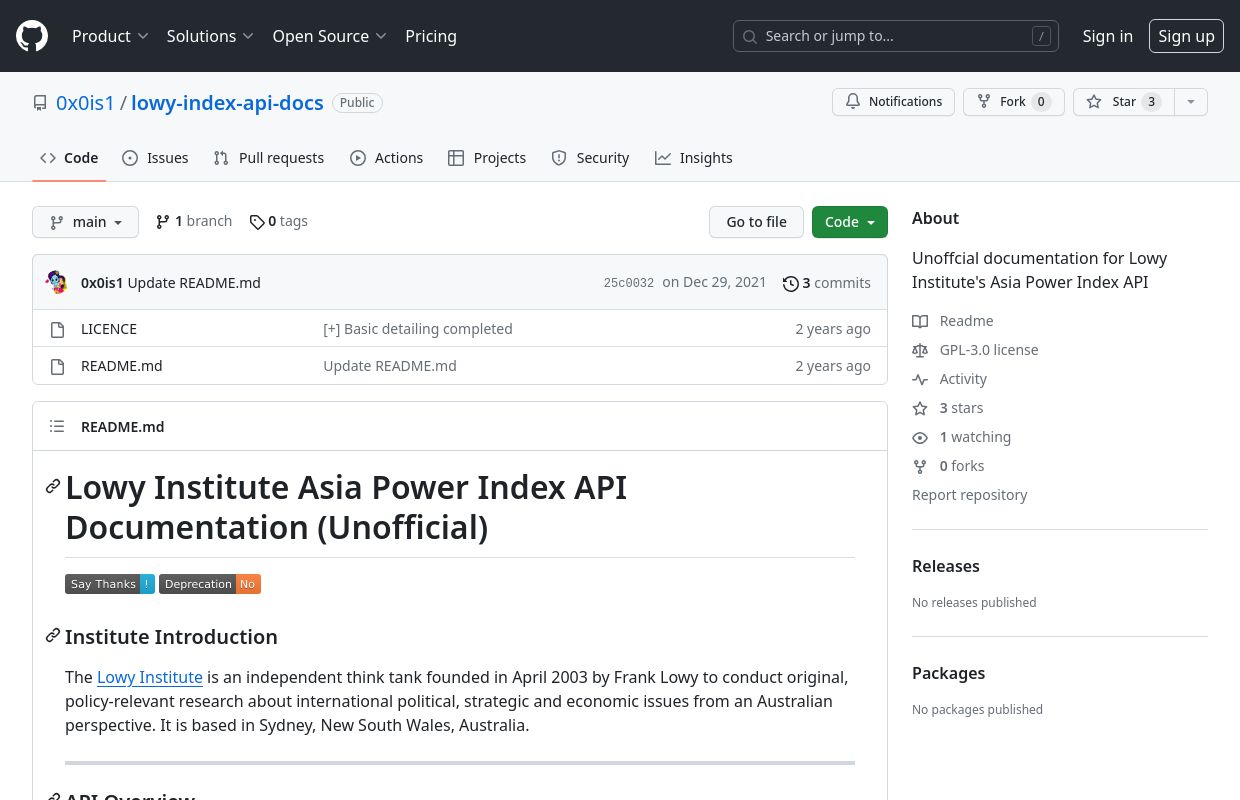Open the Pricing page

(431, 36)
